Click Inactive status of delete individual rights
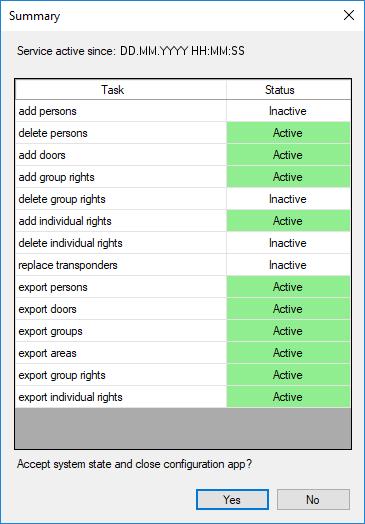This screenshot has height=524, width=365. [288, 243]
